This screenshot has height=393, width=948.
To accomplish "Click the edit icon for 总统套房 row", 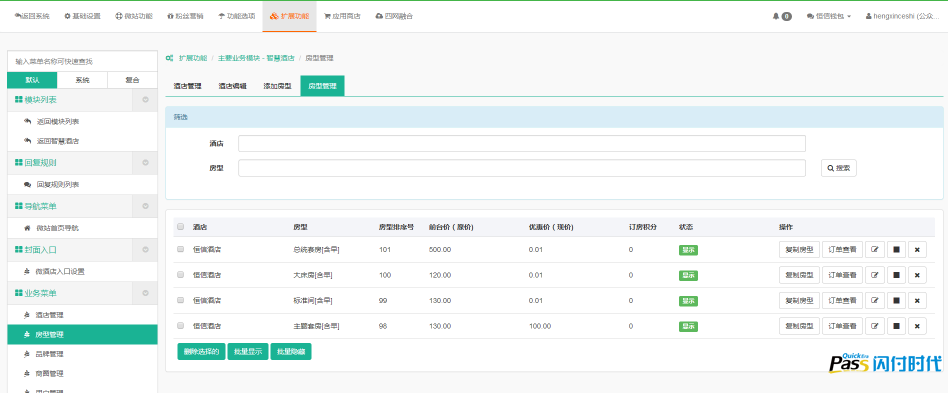I will point(874,250).
